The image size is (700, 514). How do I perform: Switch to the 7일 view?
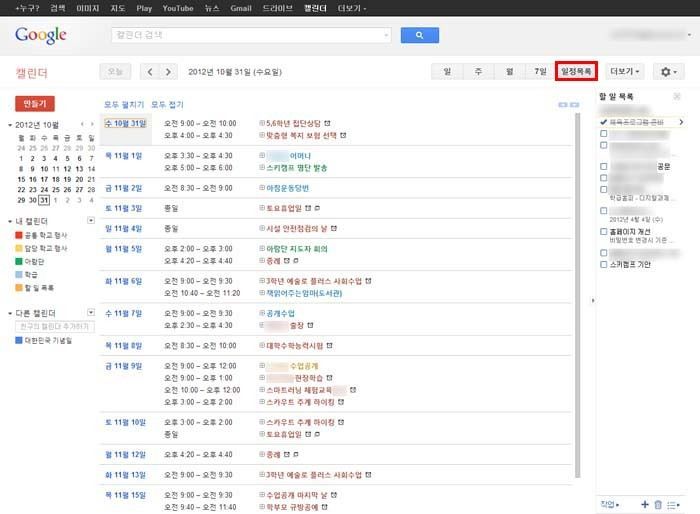(x=540, y=71)
